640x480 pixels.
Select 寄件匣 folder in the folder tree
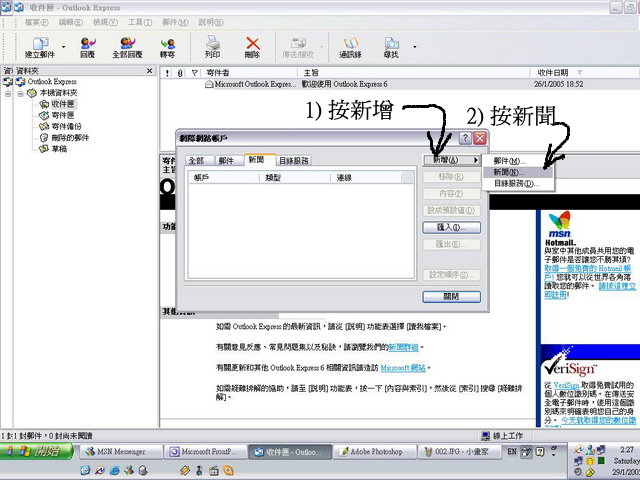(x=62, y=114)
